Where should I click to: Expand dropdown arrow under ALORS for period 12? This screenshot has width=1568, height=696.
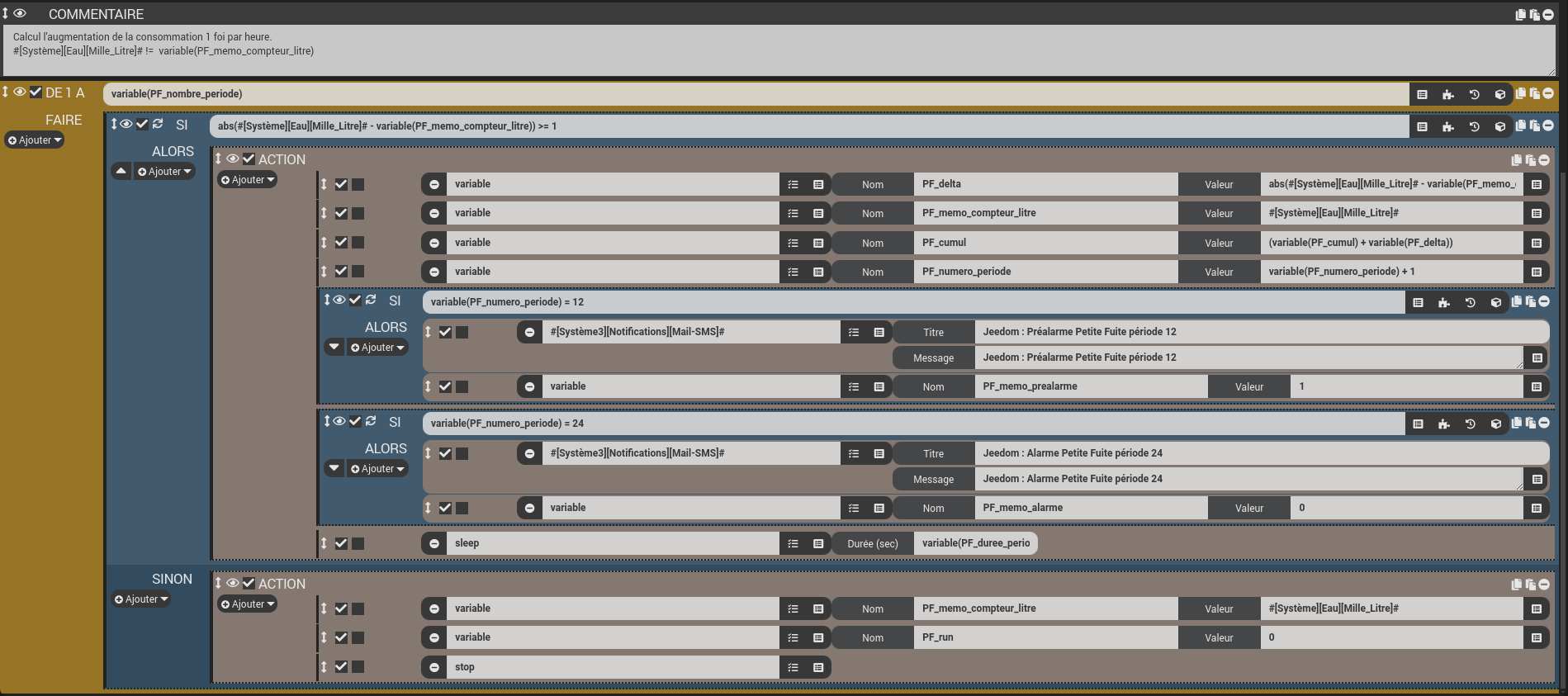pos(334,347)
